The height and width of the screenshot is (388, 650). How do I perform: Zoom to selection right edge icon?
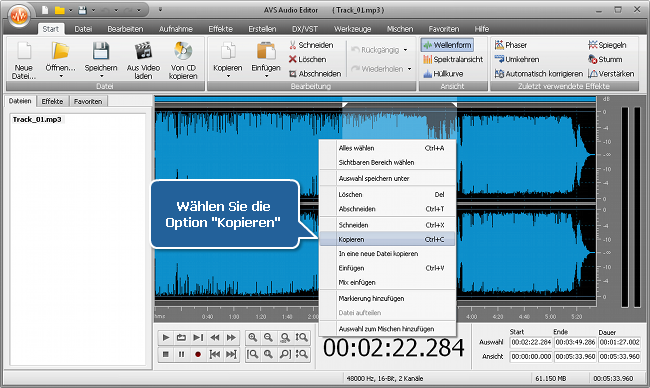(x=285, y=354)
